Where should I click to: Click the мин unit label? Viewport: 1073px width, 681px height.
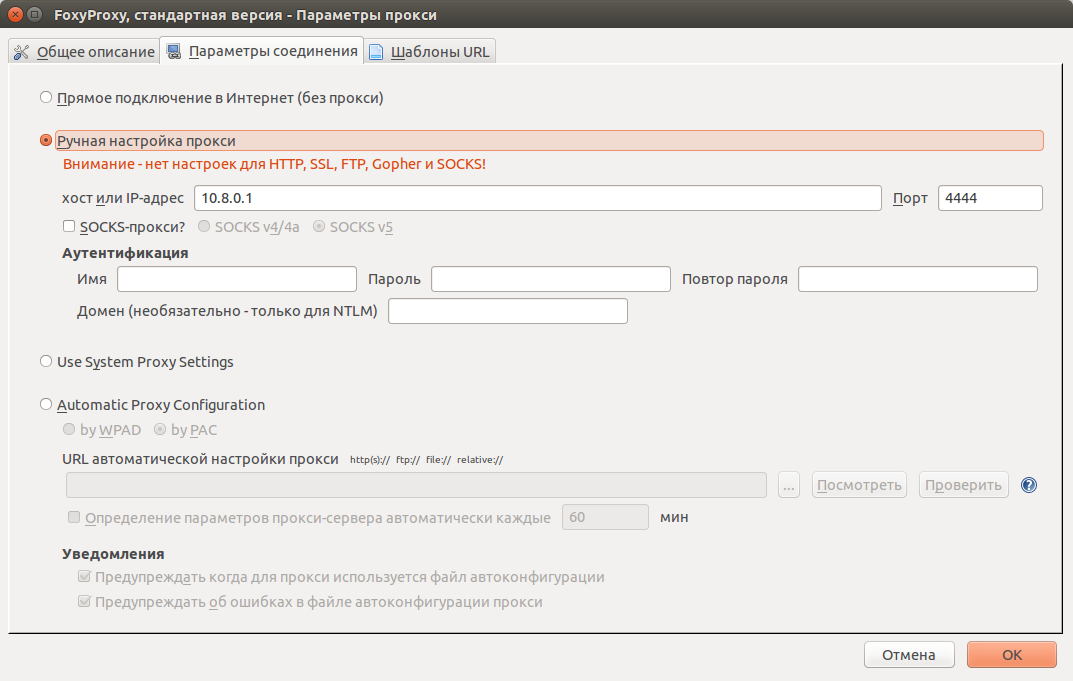tap(674, 517)
